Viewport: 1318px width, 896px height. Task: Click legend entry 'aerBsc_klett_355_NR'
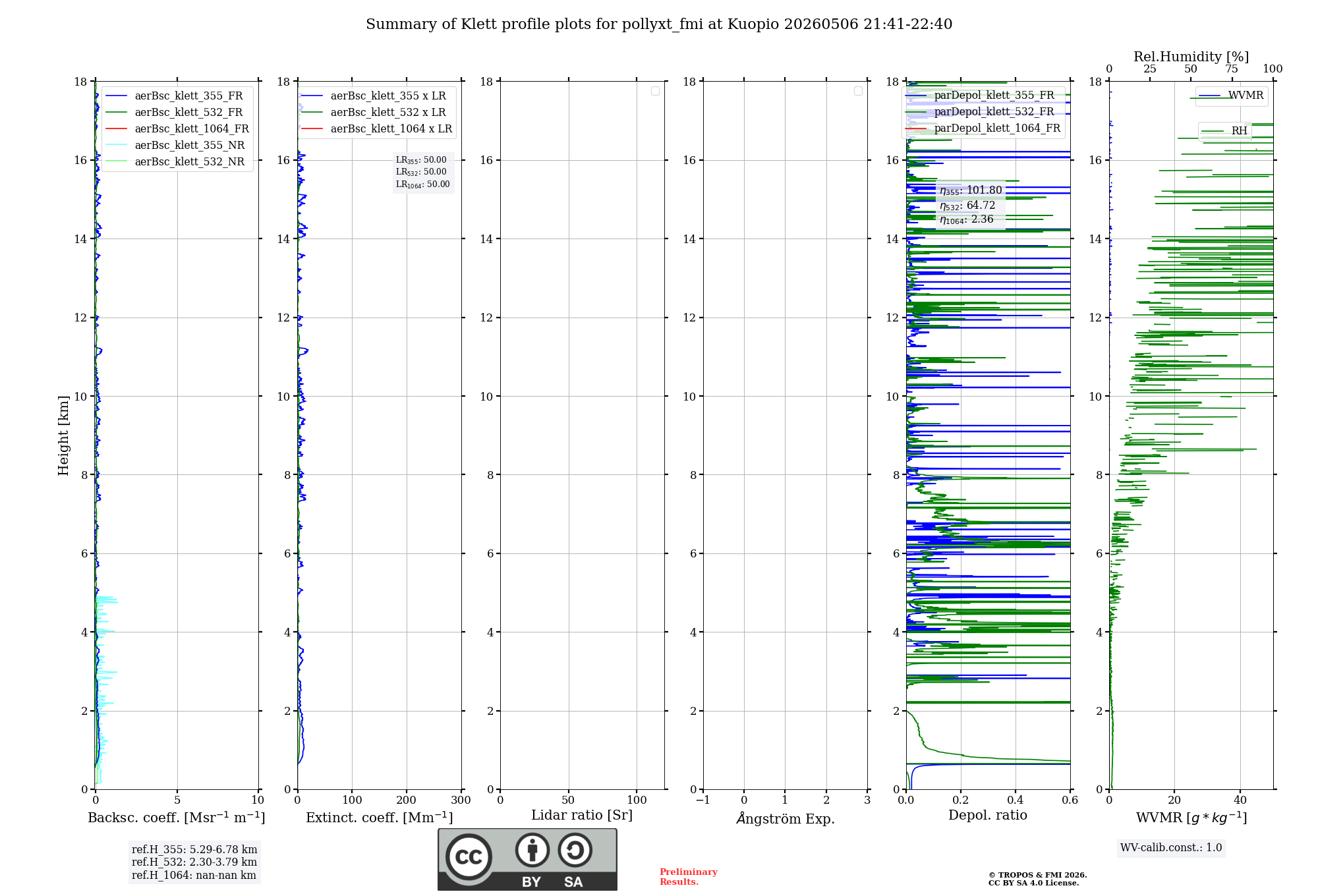pyautogui.click(x=190, y=146)
